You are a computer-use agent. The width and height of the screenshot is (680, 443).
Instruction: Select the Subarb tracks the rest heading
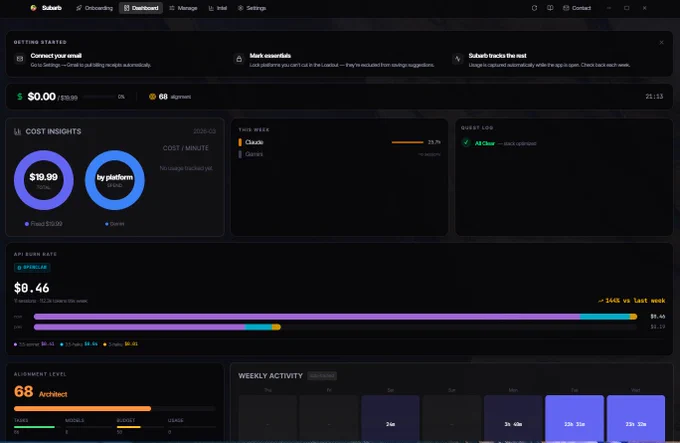[497, 55]
